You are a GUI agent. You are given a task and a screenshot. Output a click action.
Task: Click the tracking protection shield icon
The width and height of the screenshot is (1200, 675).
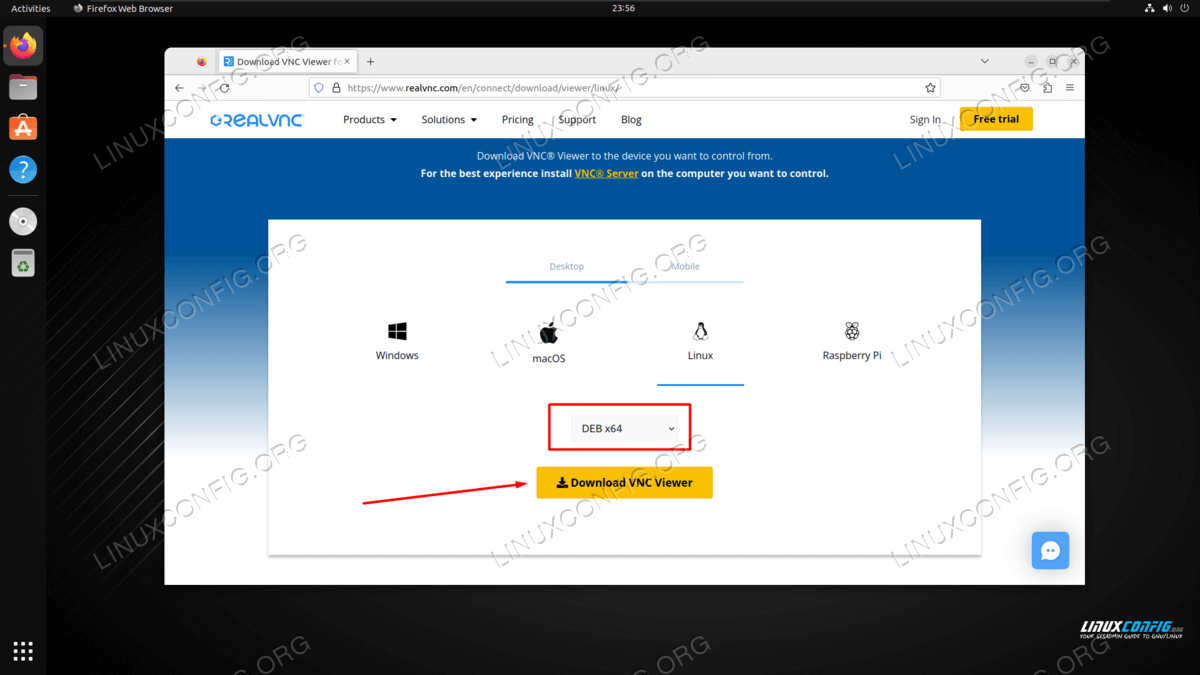point(319,88)
